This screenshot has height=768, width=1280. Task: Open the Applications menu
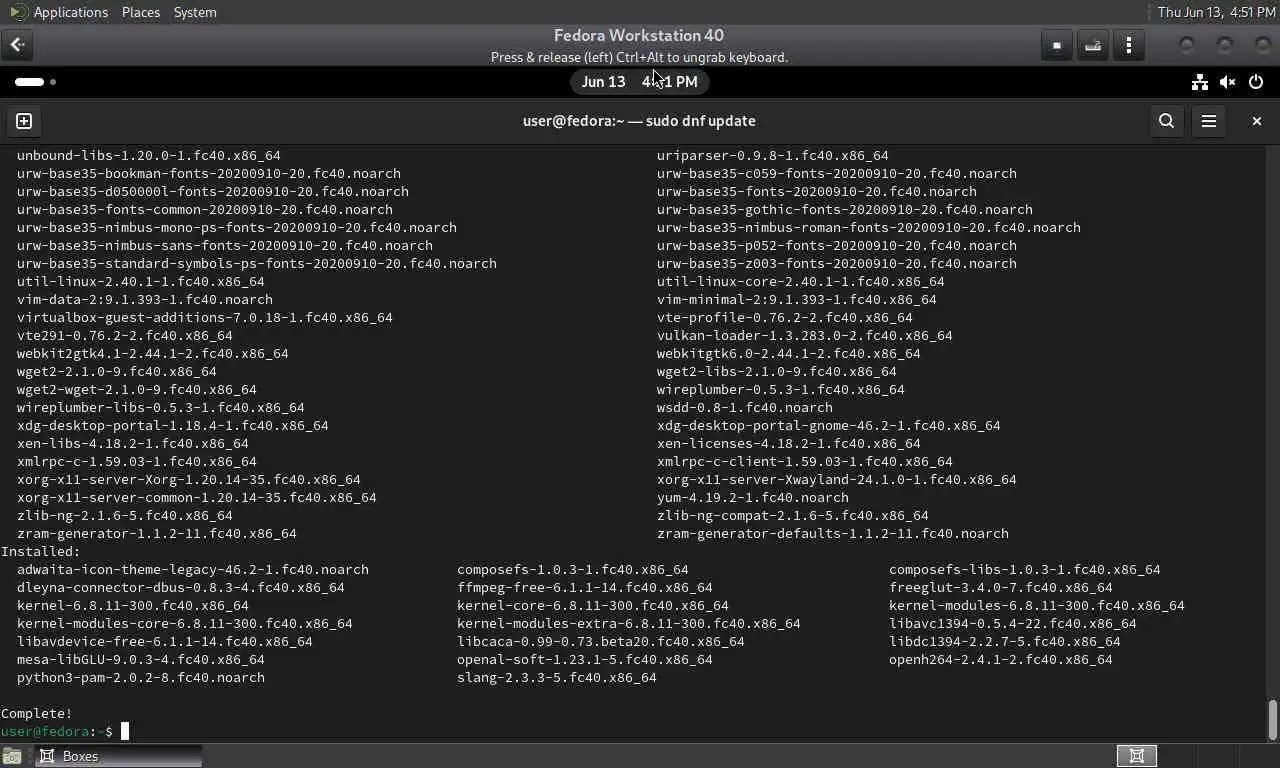(70, 12)
